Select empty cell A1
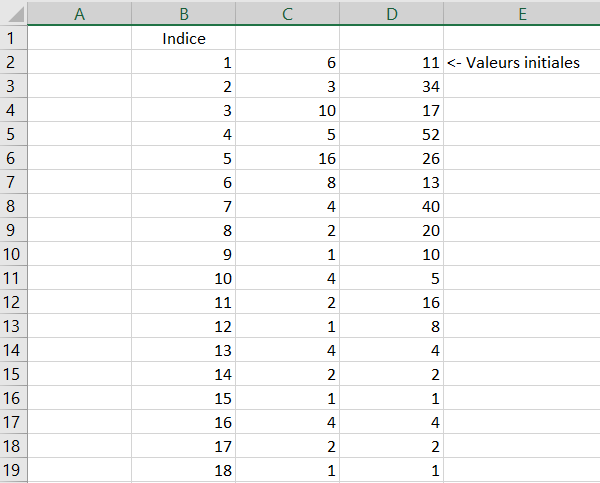Image resolution: width=600 pixels, height=483 pixels. click(80, 38)
